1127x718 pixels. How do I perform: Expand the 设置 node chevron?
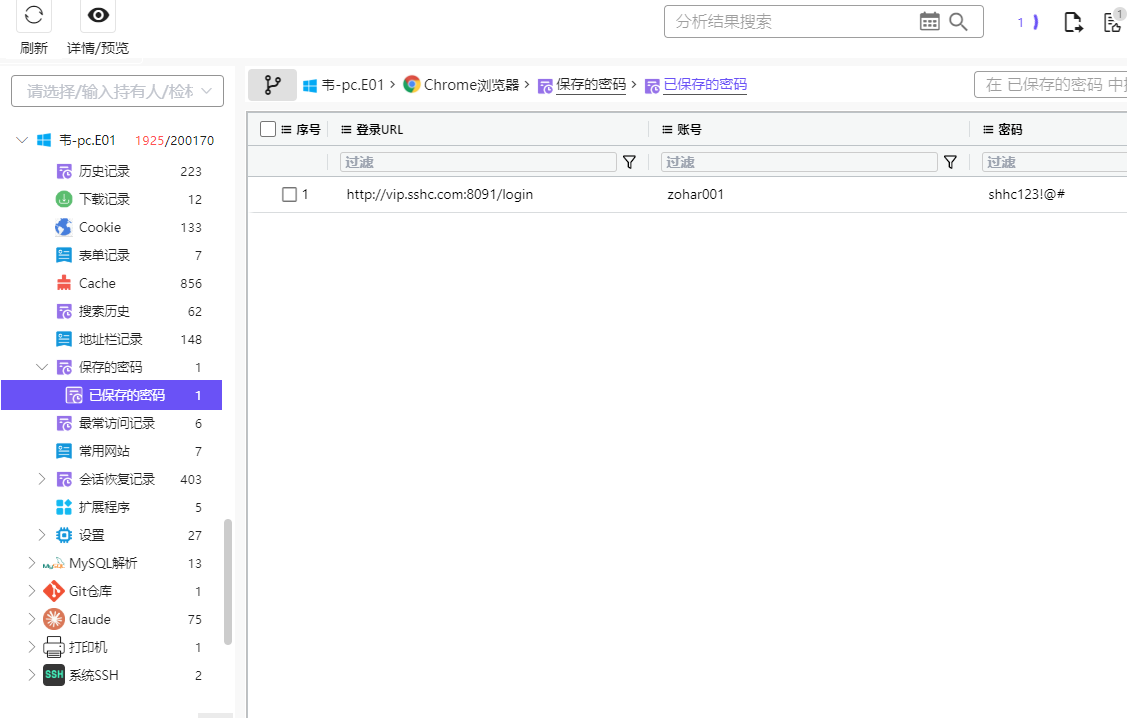click(x=42, y=535)
